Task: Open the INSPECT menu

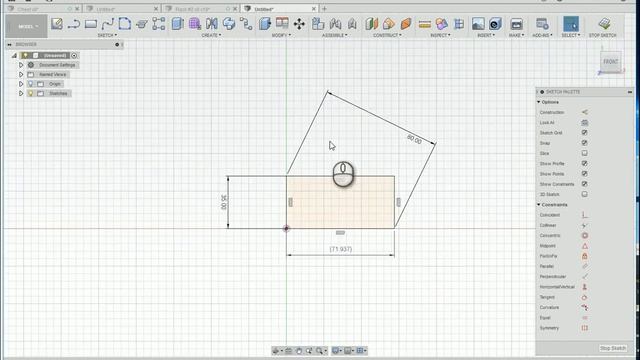Action: click(440, 35)
